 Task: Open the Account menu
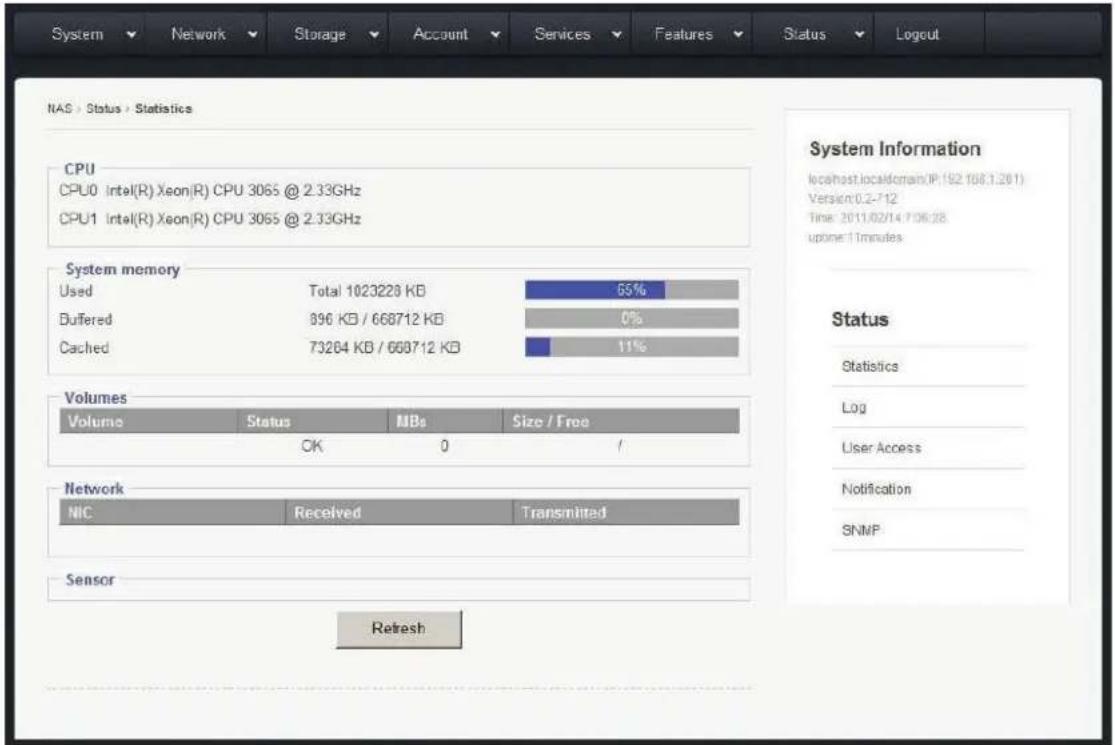point(440,34)
